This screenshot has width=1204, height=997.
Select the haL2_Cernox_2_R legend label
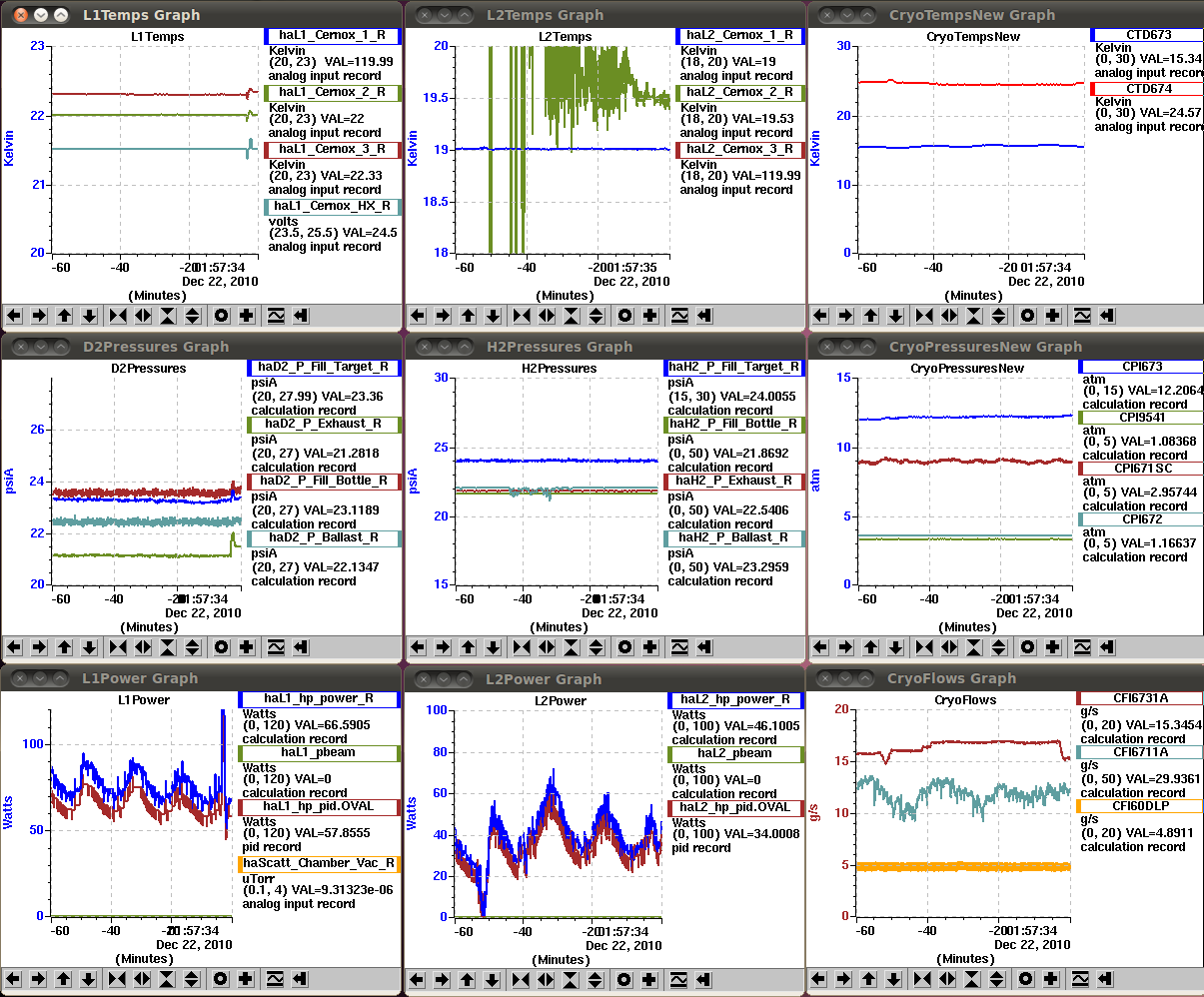pyautogui.click(x=739, y=92)
